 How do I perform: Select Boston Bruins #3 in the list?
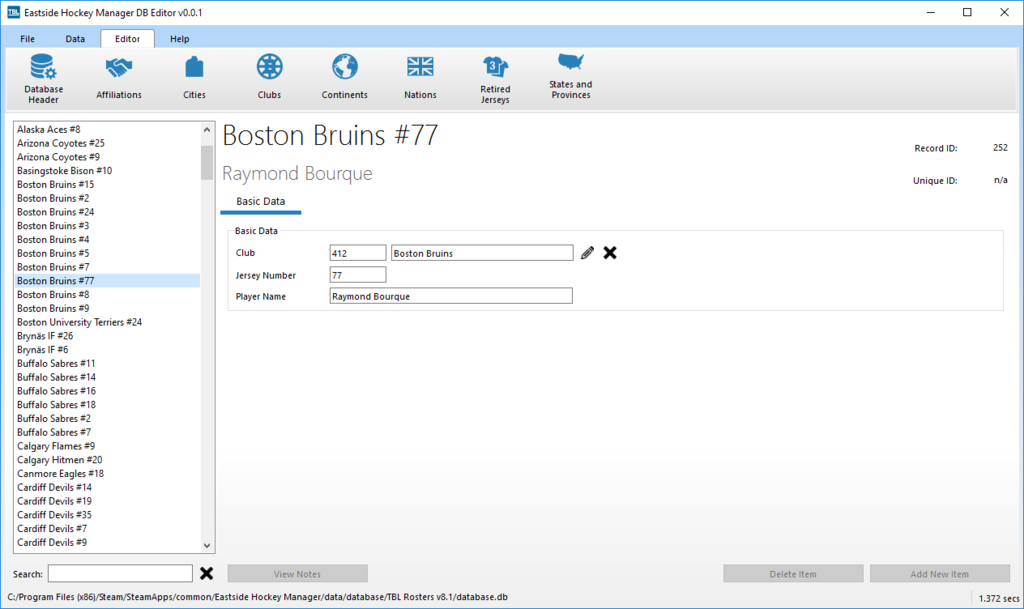coord(107,225)
